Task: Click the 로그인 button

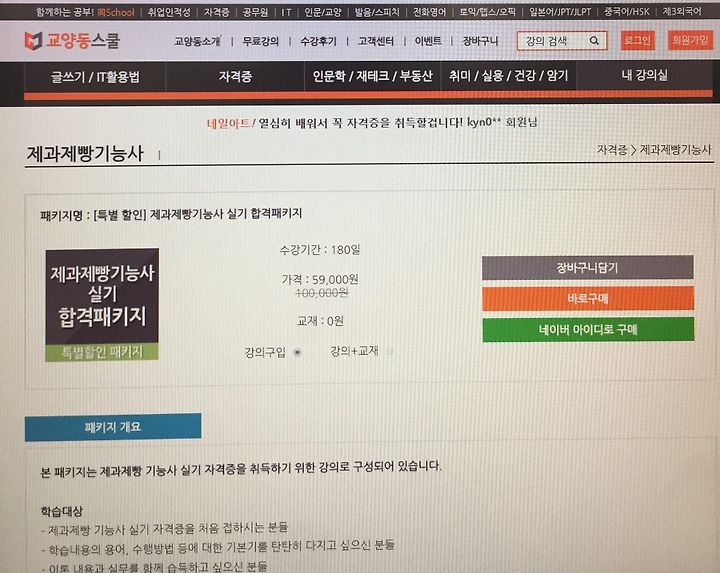Action: coord(637,40)
